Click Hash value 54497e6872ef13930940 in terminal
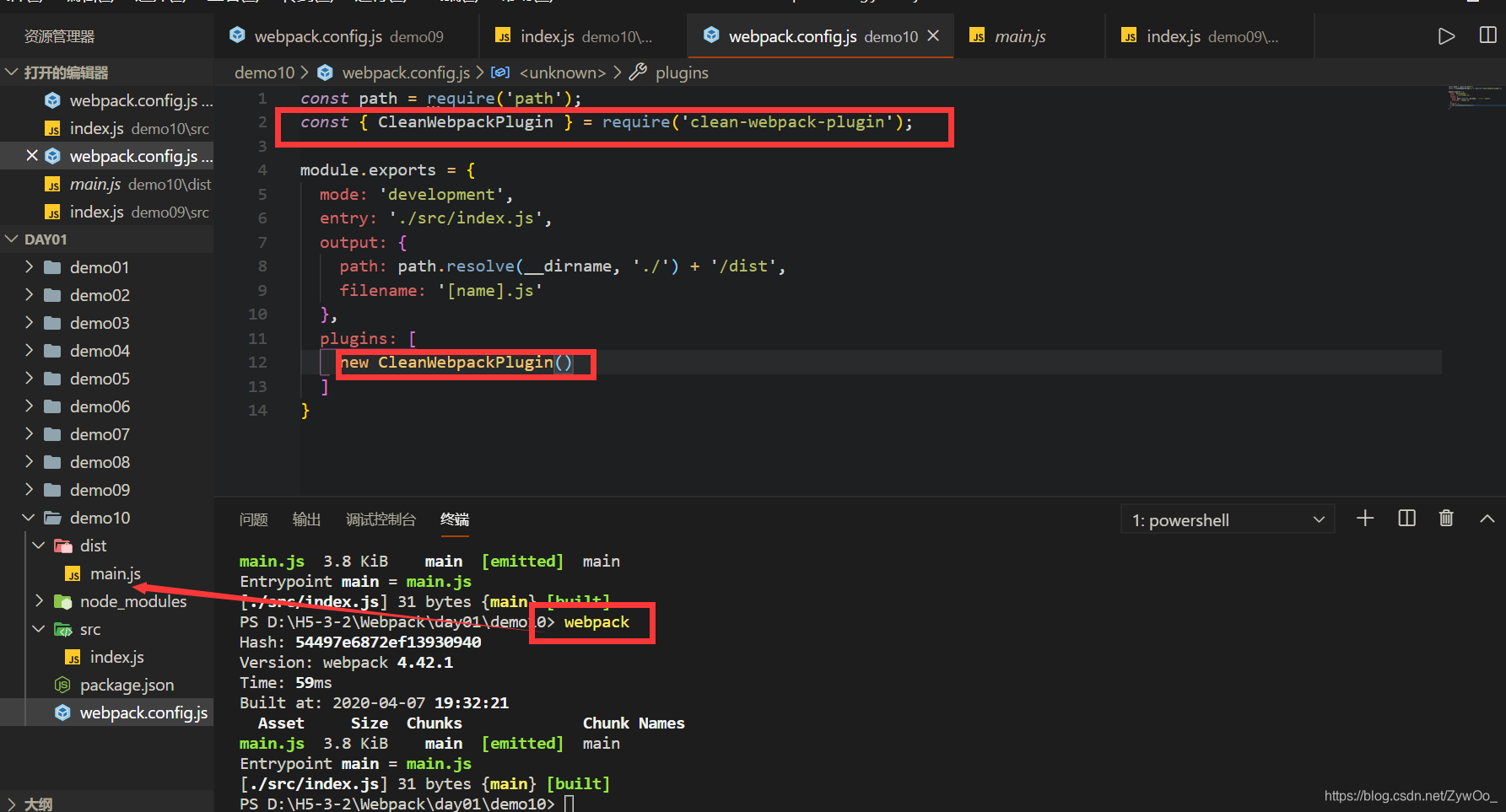Screen dimensions: 1506x812 click(388, 643)
